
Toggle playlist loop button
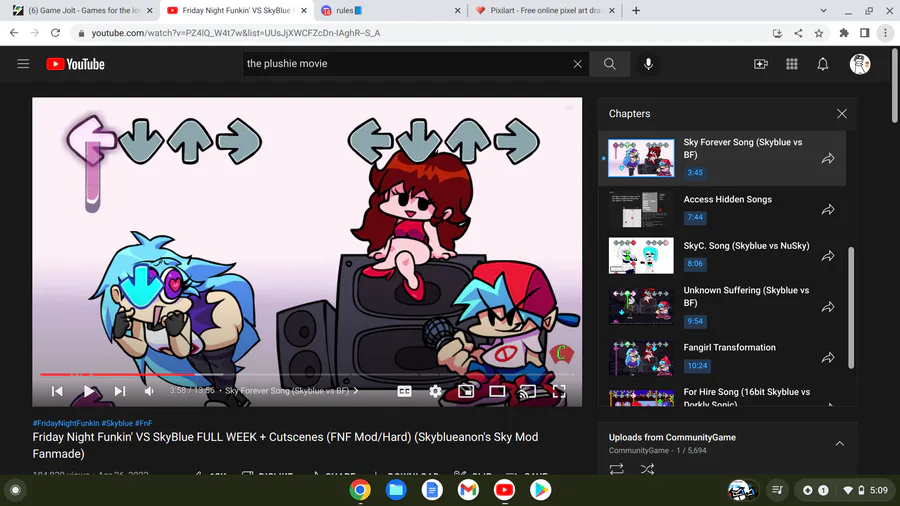pos(616,469)
